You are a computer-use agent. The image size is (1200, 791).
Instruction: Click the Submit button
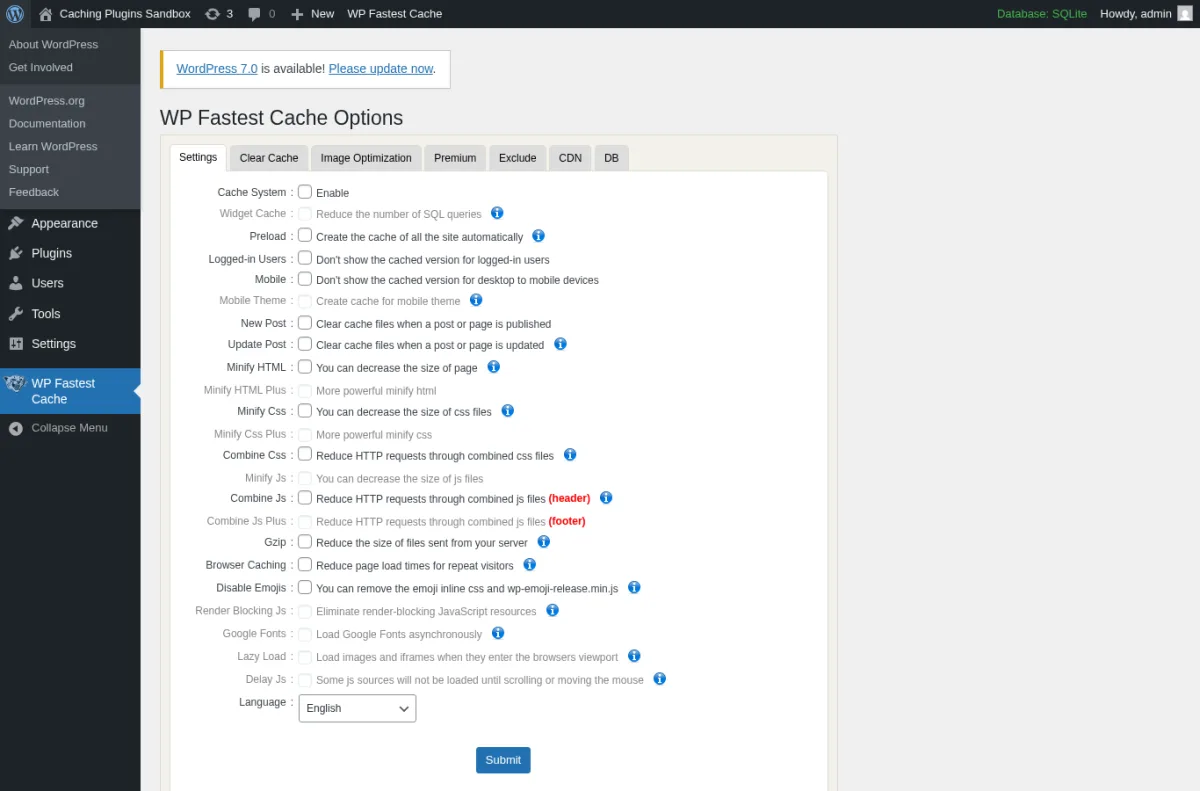click(503, 760)
